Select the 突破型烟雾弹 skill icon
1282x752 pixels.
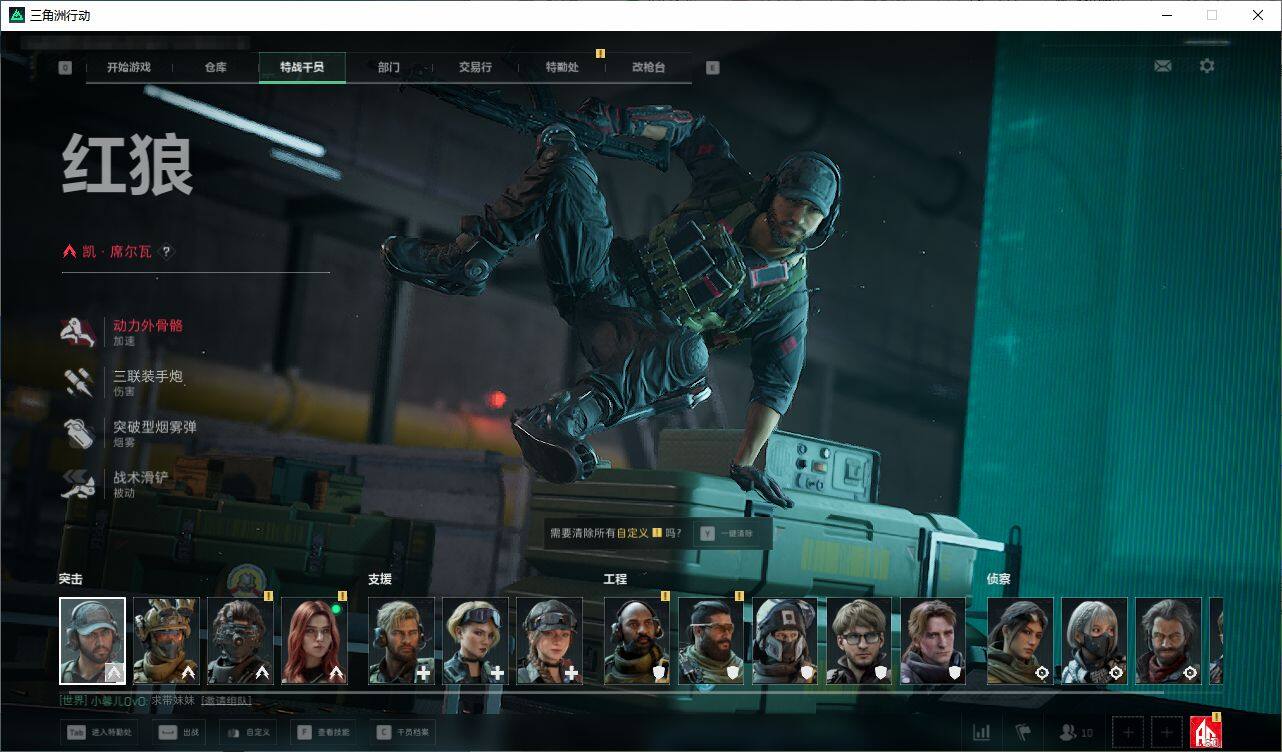click(78, 434)
